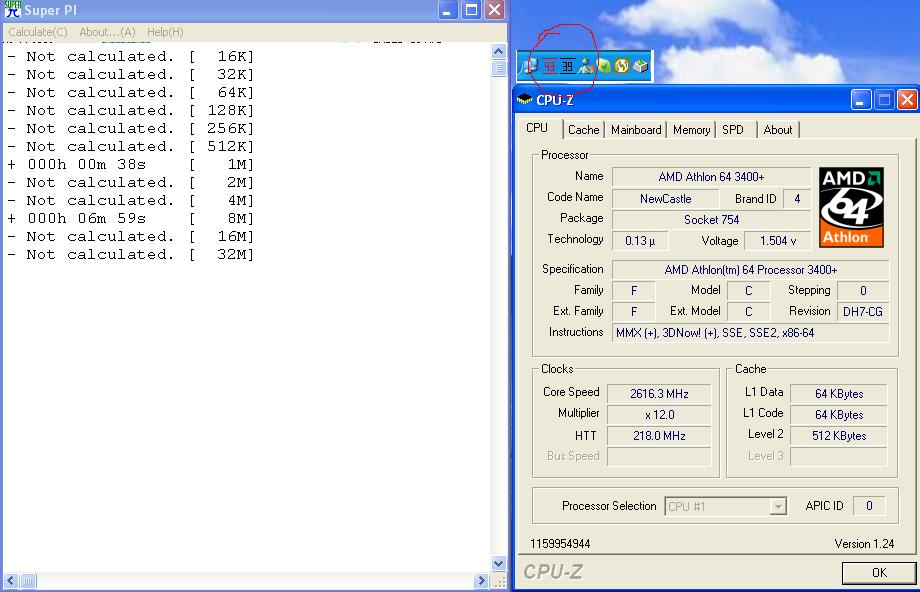Click the Level 2 value "512 KBytes"
This screenshot has width=920, height=592.
pyautogui.click(x=838, y=436)
